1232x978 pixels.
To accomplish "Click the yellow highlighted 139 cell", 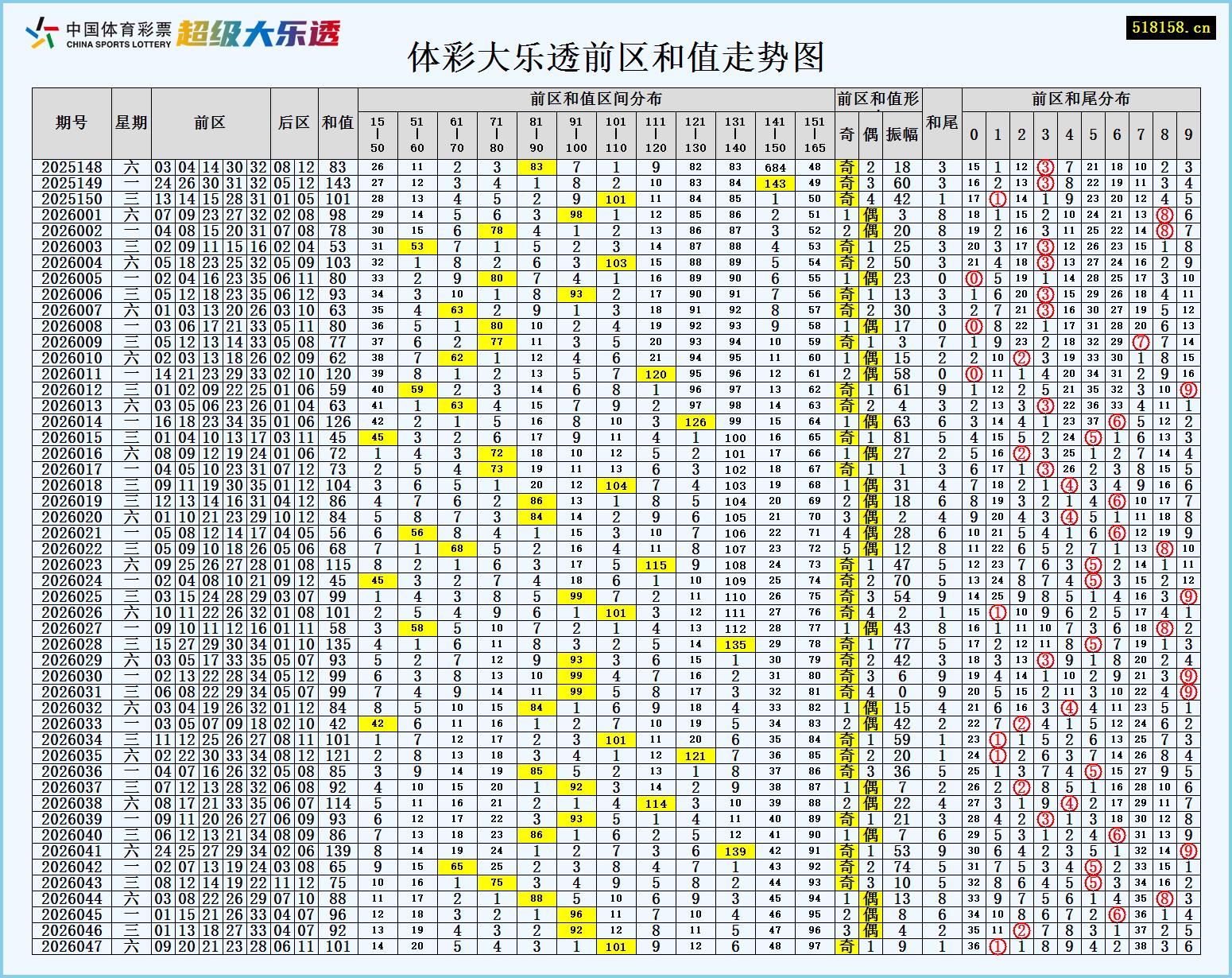I will pyautogui.click(x=735, y=851).
